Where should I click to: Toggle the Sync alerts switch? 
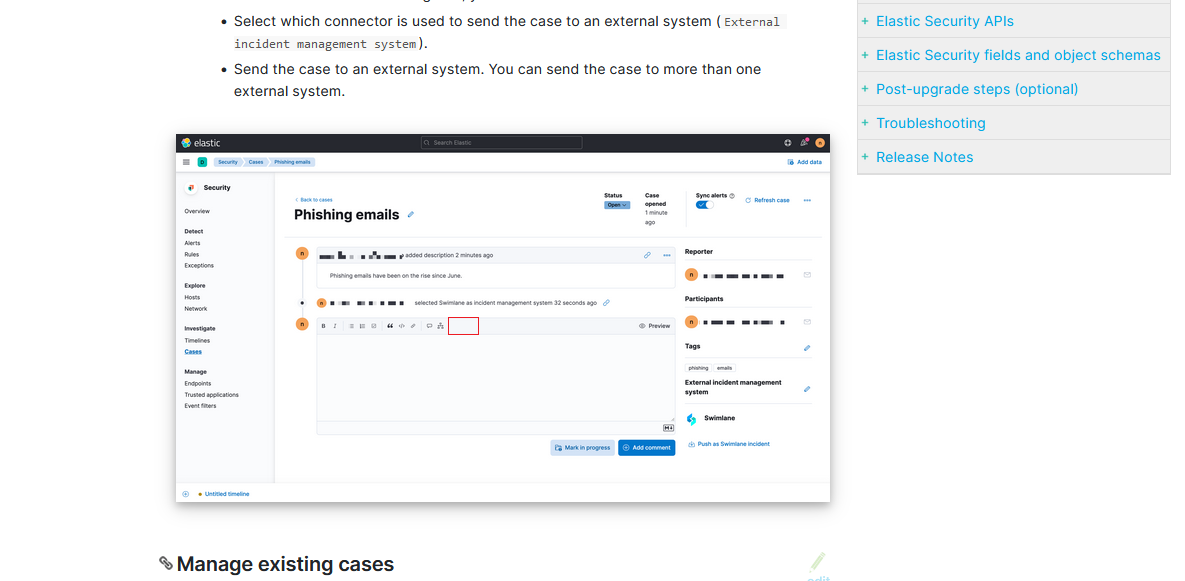pyautogui.click(x=705, y=205)
